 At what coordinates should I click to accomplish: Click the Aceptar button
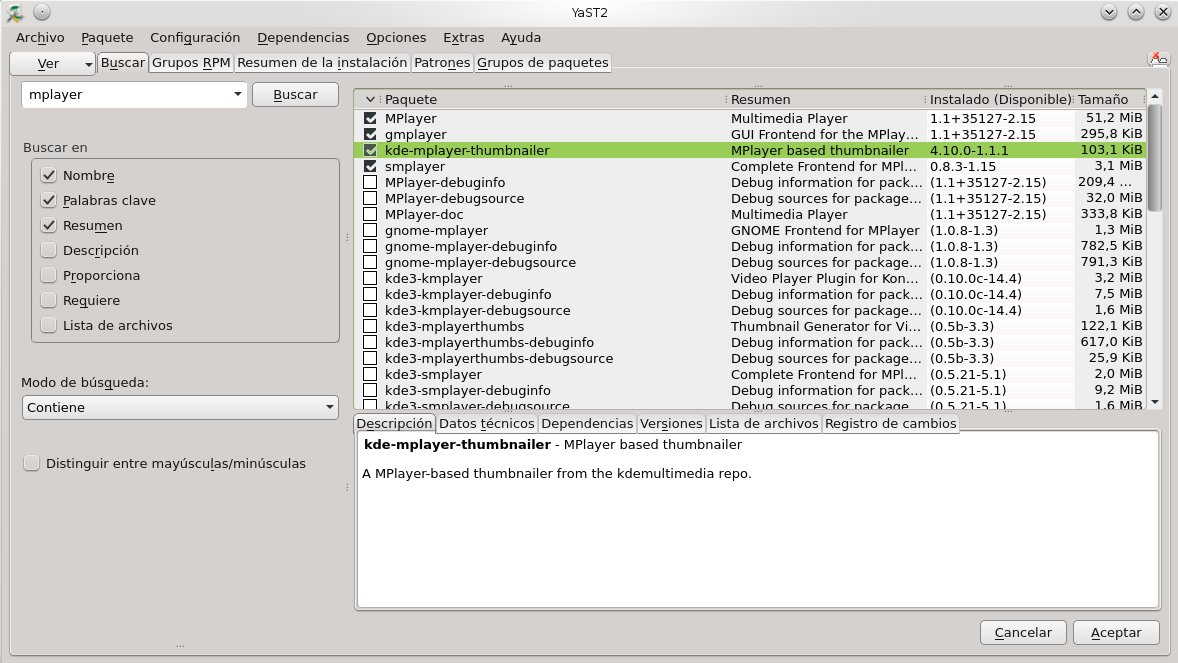[1116, 632]
